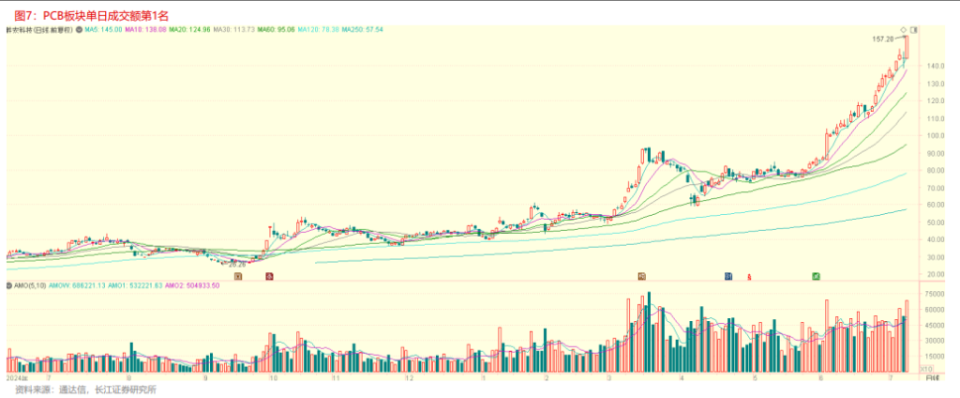960x398 pixels.
Task: Click the green event marker near June
Action: (816, 277)
